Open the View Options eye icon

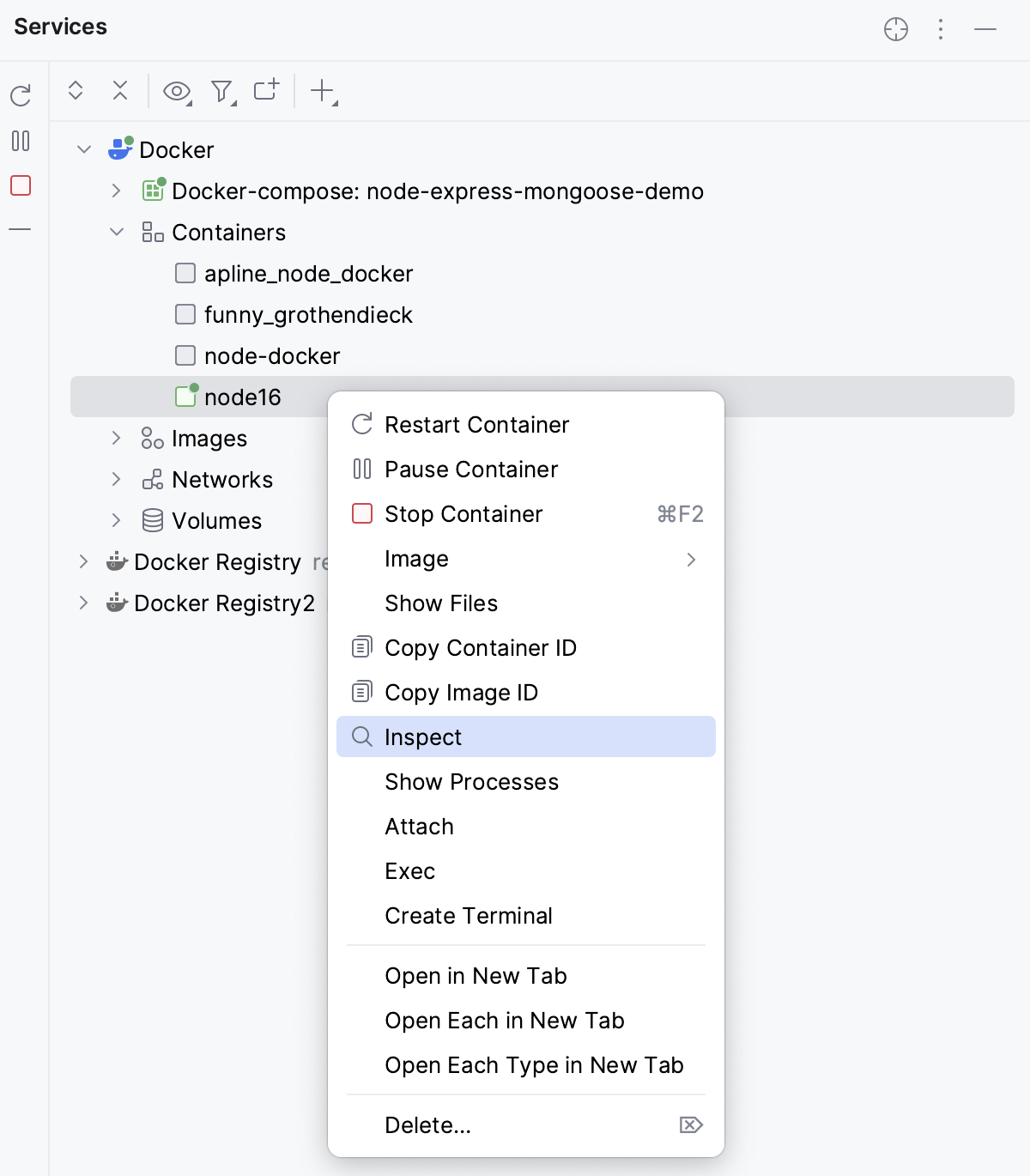175,90
